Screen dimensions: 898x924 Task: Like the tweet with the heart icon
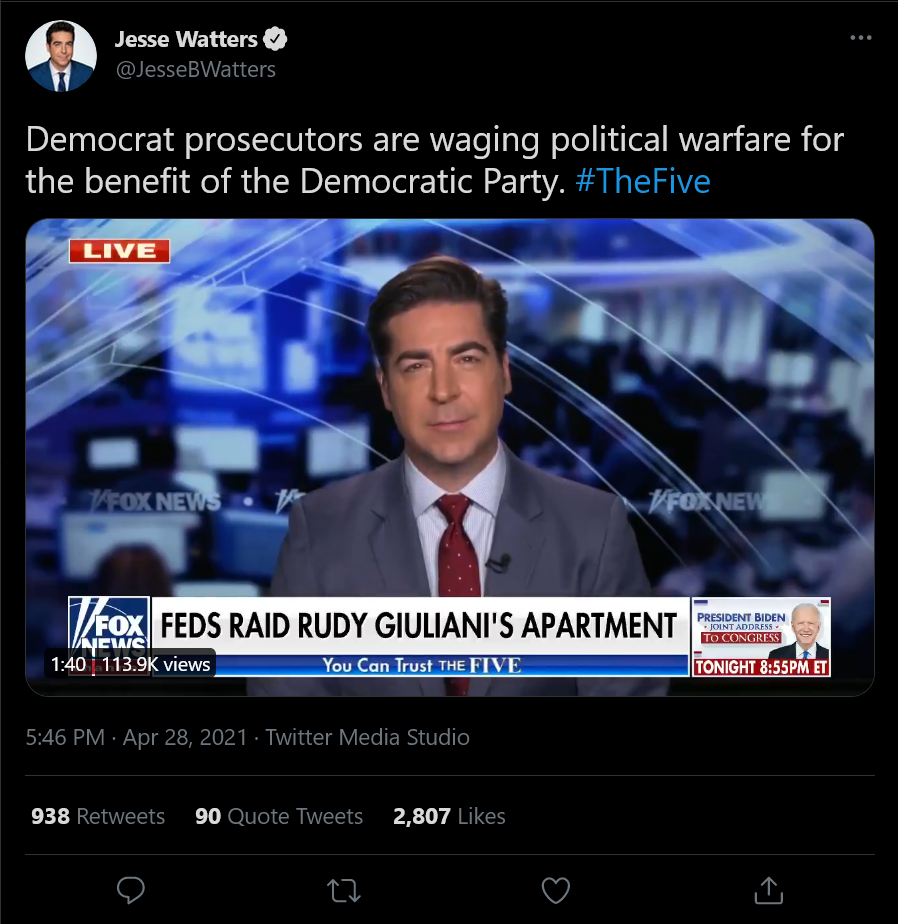coord(556,890)
